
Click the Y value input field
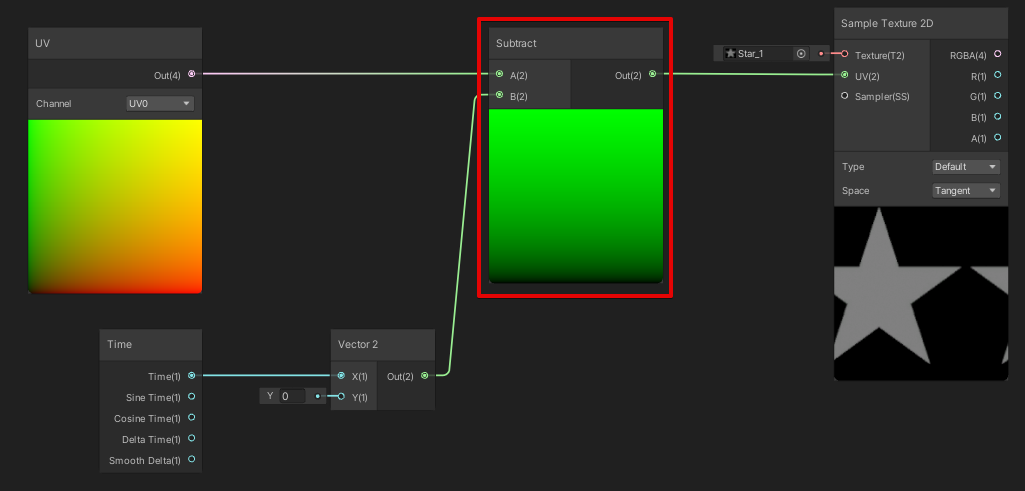[x=293, y=396]
